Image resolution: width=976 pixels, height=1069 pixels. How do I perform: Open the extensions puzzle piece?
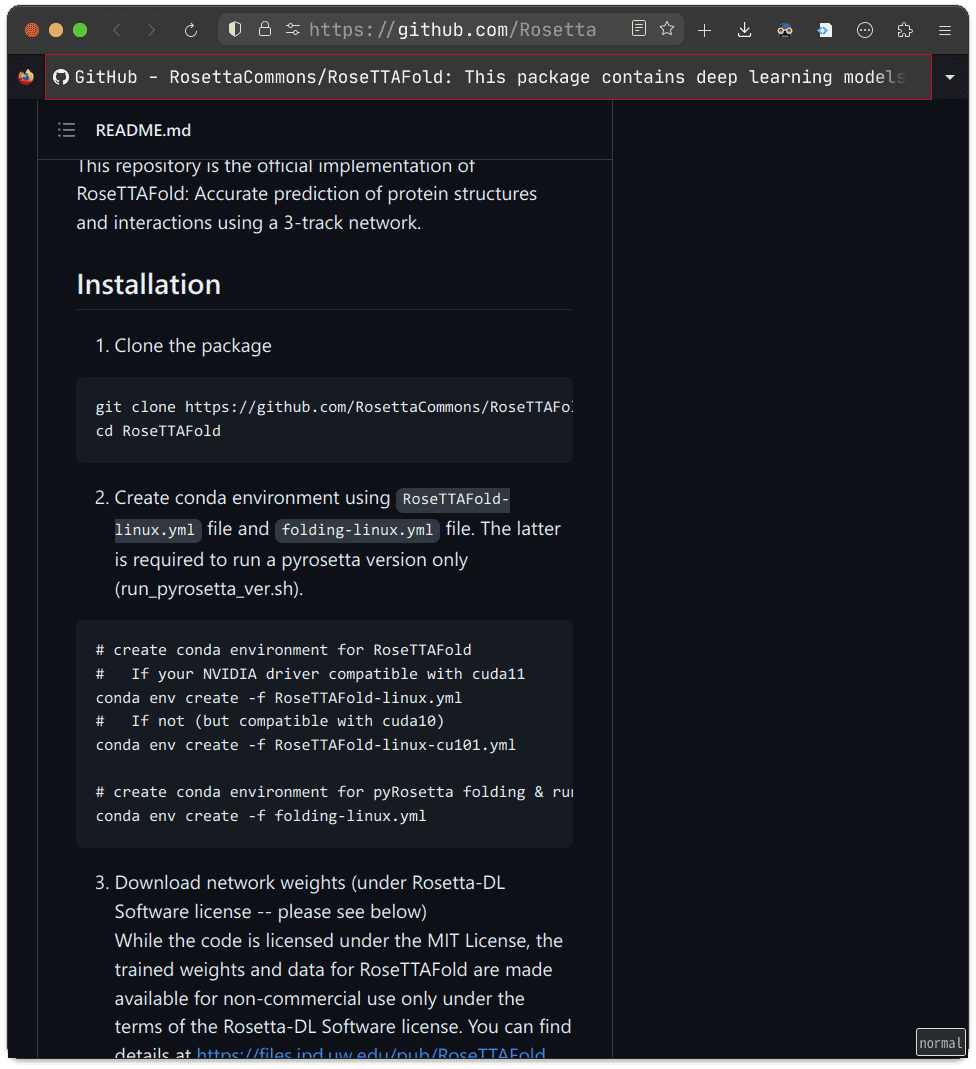tap(905, 30)
